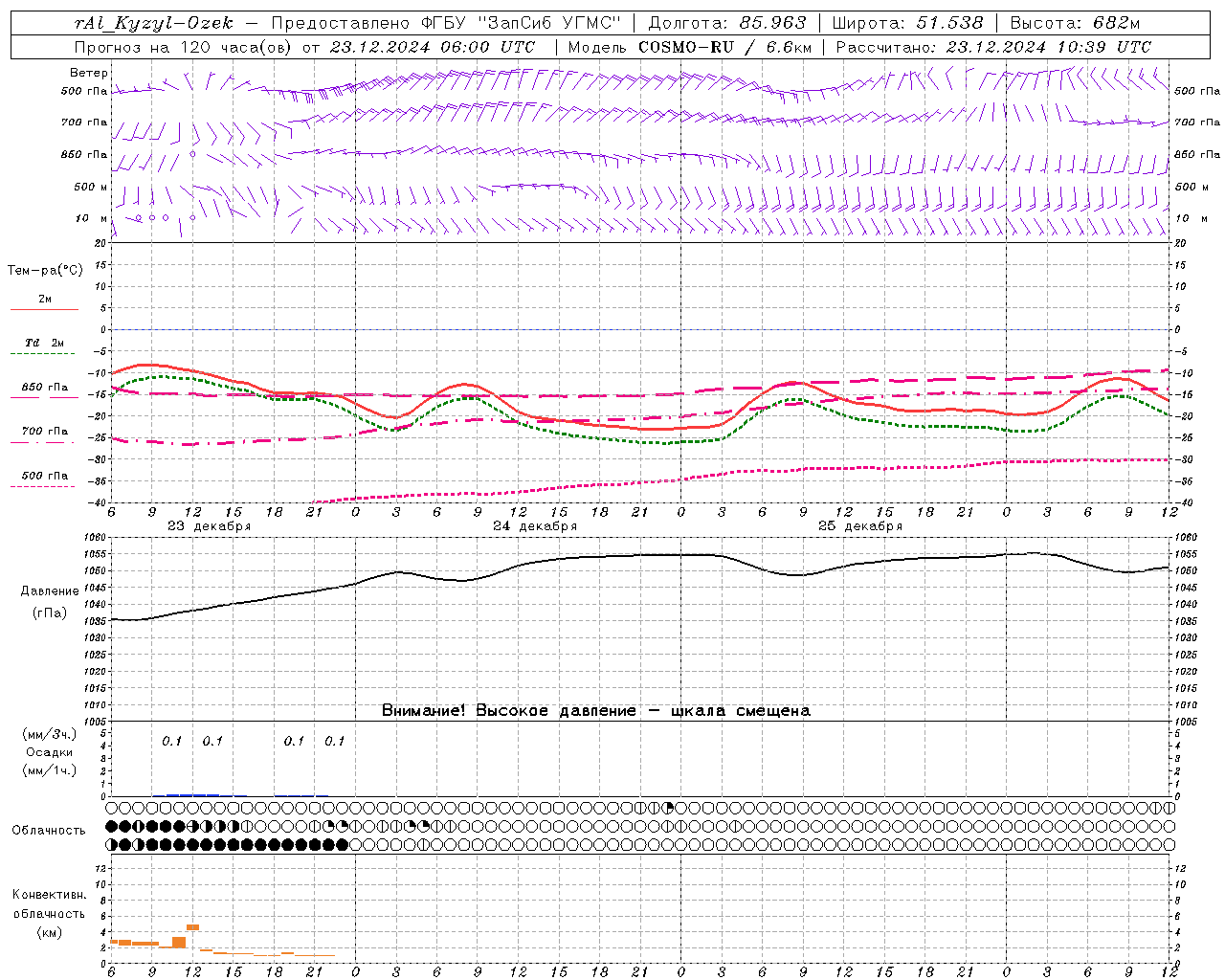This screenshot has width=1225, height=980.
Task: Click the Осадки panel label
Action: click(50, 752)
